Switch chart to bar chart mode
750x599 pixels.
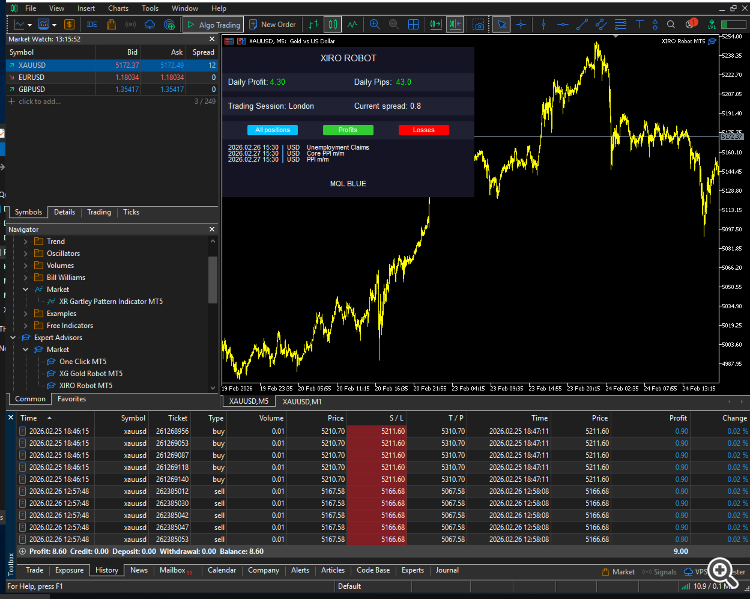coord(313,24)
